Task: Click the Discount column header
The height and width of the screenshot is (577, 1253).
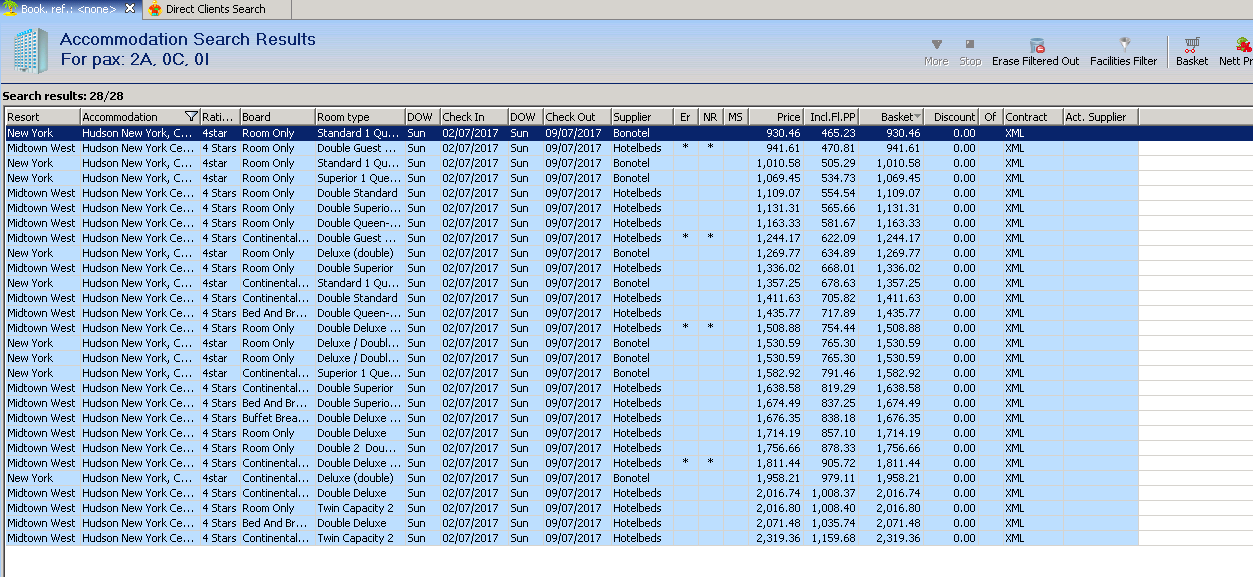Action: [x=951, y=117]
